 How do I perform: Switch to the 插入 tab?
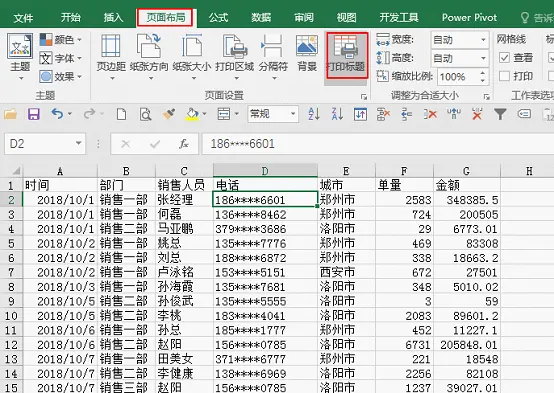(x=113, y=18)
